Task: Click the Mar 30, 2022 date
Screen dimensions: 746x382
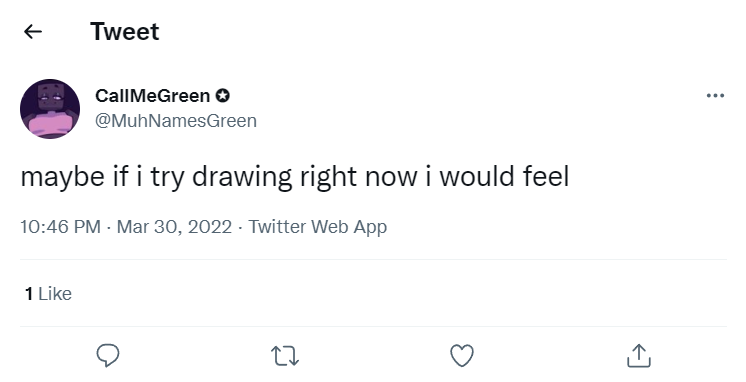Action: (x=174, y=226)
